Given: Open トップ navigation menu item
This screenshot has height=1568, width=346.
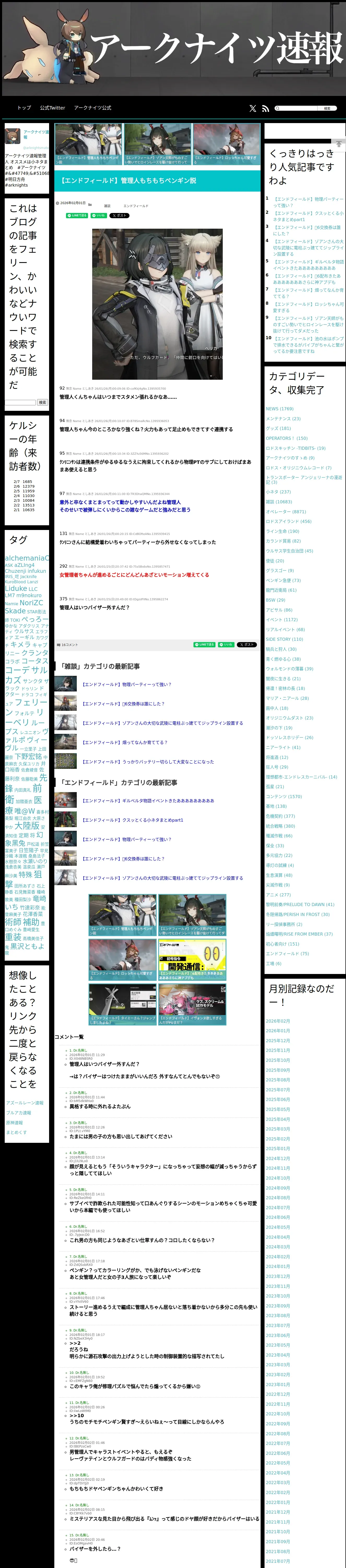Looking at the screenshot, I should click(x=24, y=108).
